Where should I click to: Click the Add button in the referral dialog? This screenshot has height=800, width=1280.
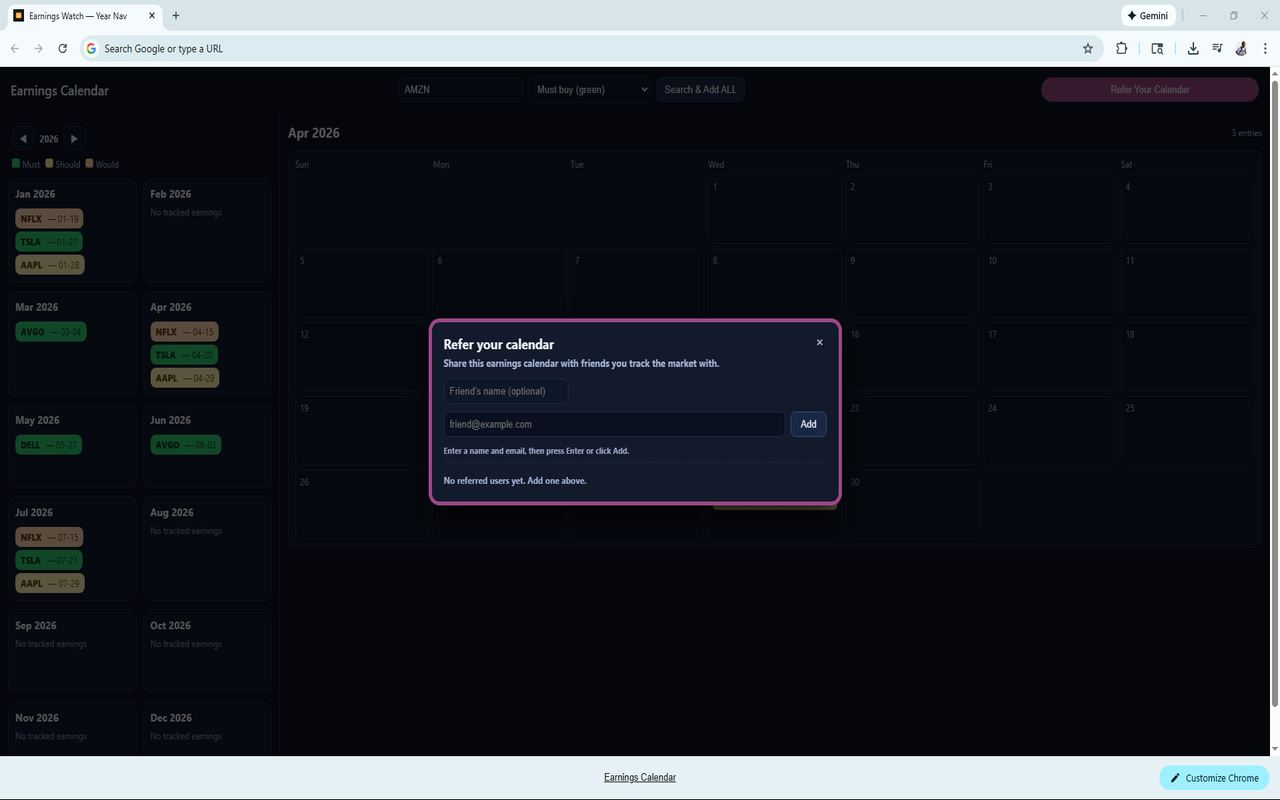tap(808, 423)
